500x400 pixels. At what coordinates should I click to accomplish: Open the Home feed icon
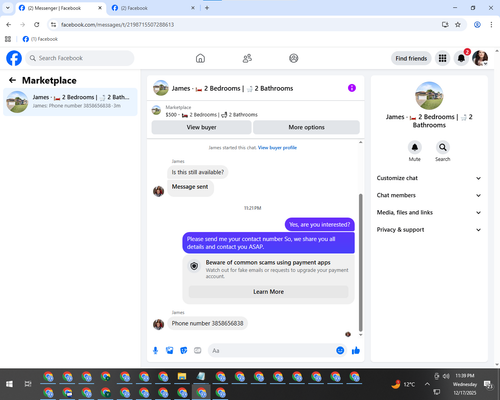pos(200,58)
